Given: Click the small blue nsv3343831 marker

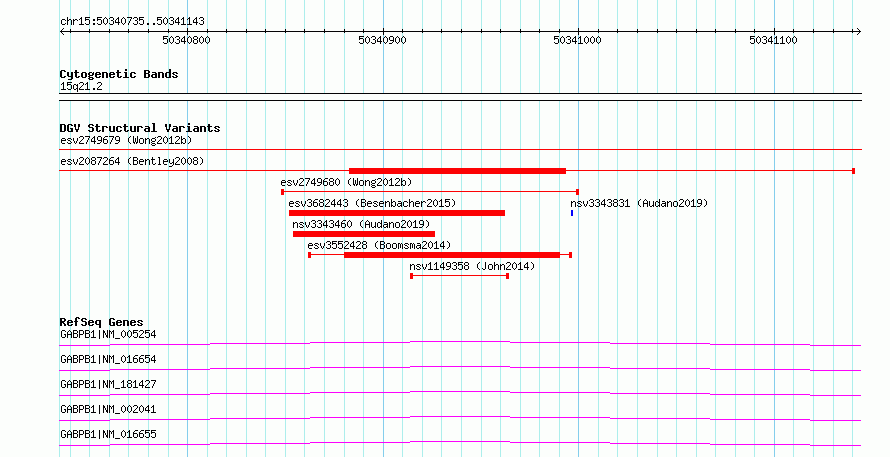Looking at the screenshot, I should tap(572, 213).
